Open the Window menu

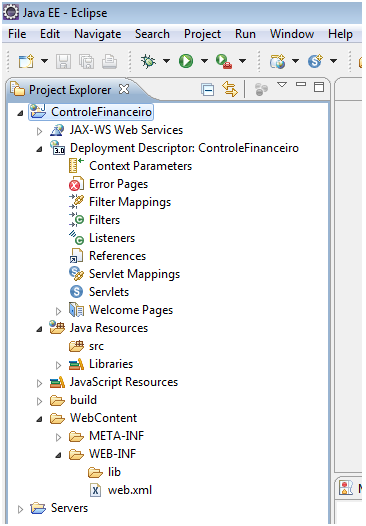pyautogui.click(x=292, y=34)
